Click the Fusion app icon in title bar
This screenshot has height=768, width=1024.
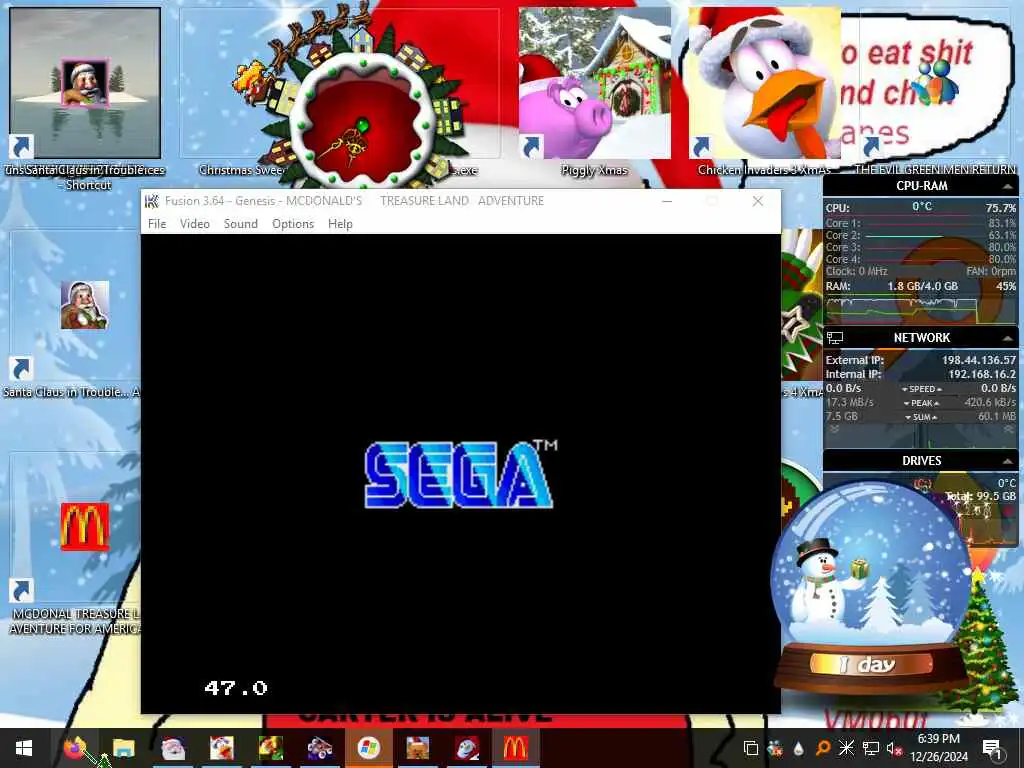pyautogui.click(x=152, y=200)
